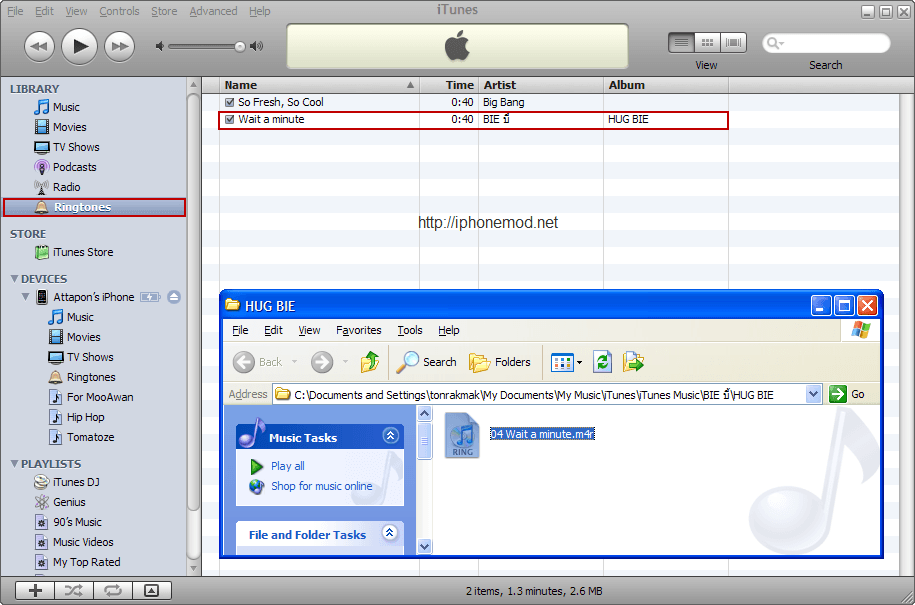The width and height of the screenshot is (915, 605).
Task: Click the Explorer task pane scroll-down arrow
Action: pos(425,547)
